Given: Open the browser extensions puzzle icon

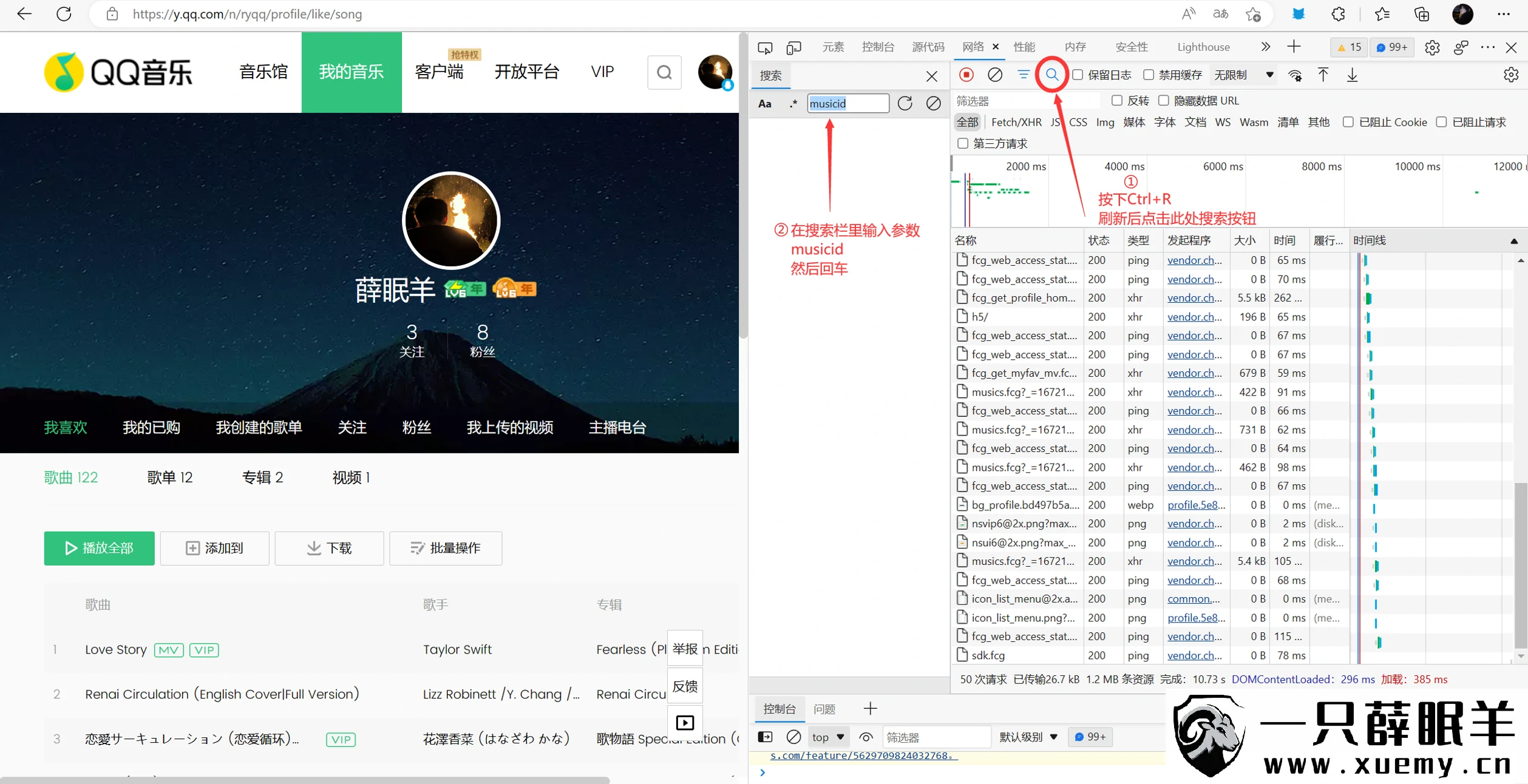Looking at the screenshot, I should [x=1339, y=14].
